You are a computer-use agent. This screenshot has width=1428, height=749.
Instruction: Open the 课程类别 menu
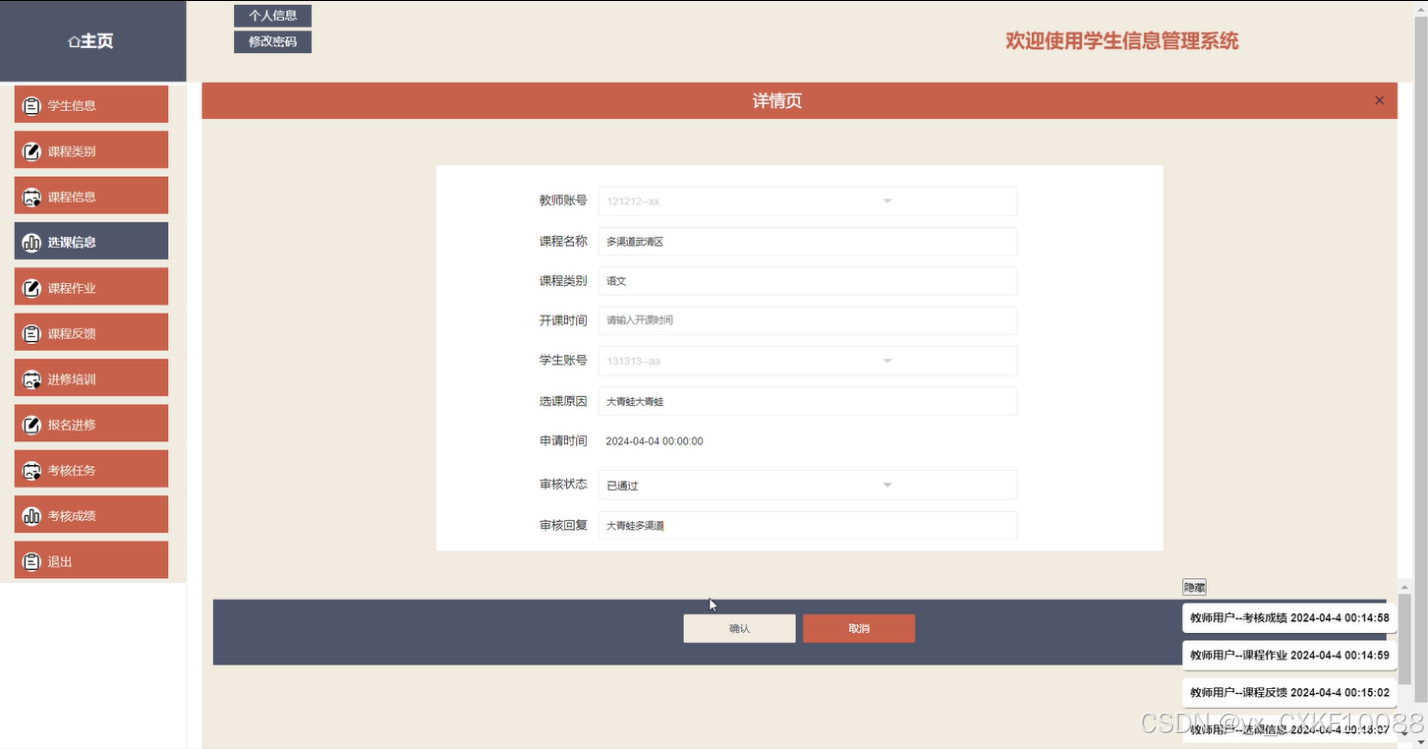point(91,151)
